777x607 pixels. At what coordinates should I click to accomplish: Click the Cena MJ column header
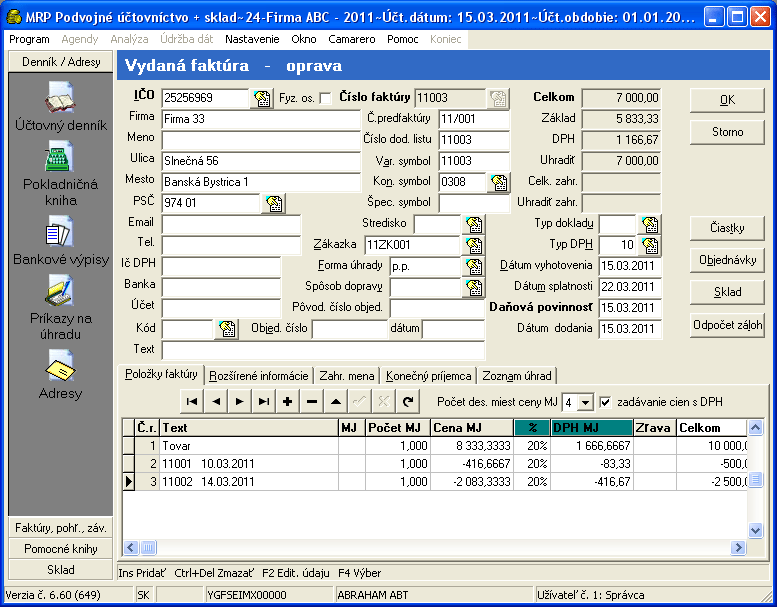[x=472, y=428]
